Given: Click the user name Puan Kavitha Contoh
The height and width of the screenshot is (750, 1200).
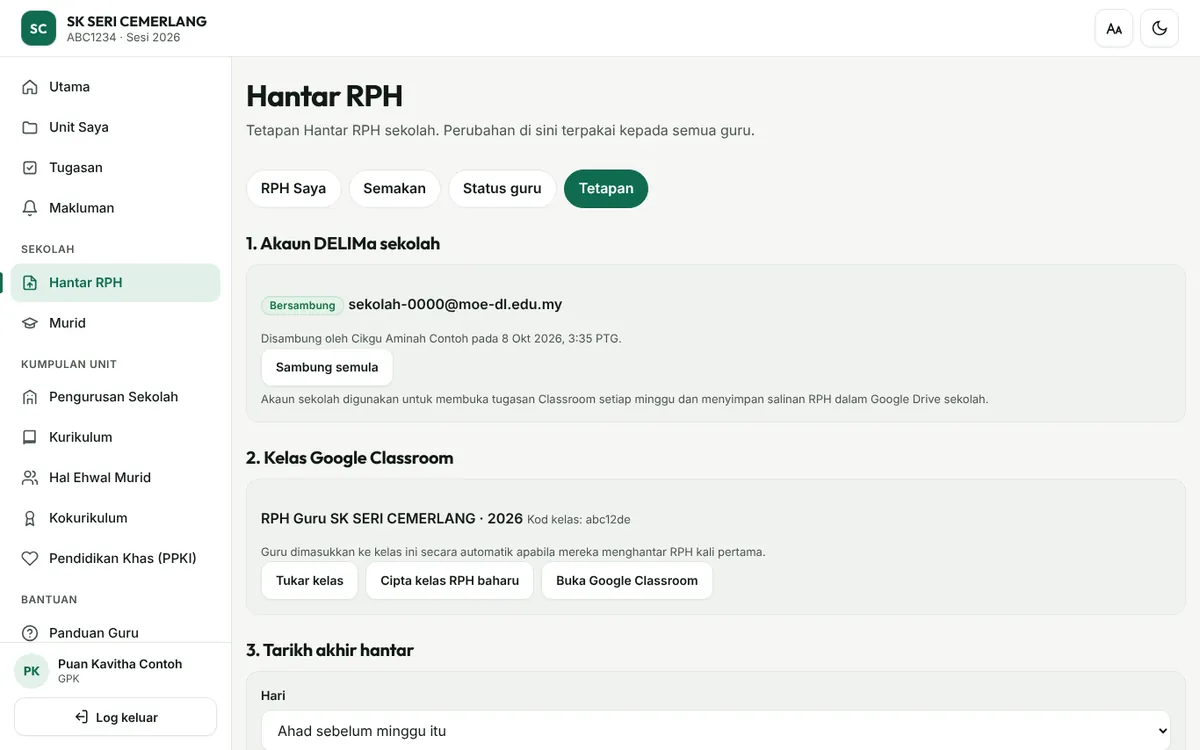Looking at the screenshot, I should tap(120, 664).
